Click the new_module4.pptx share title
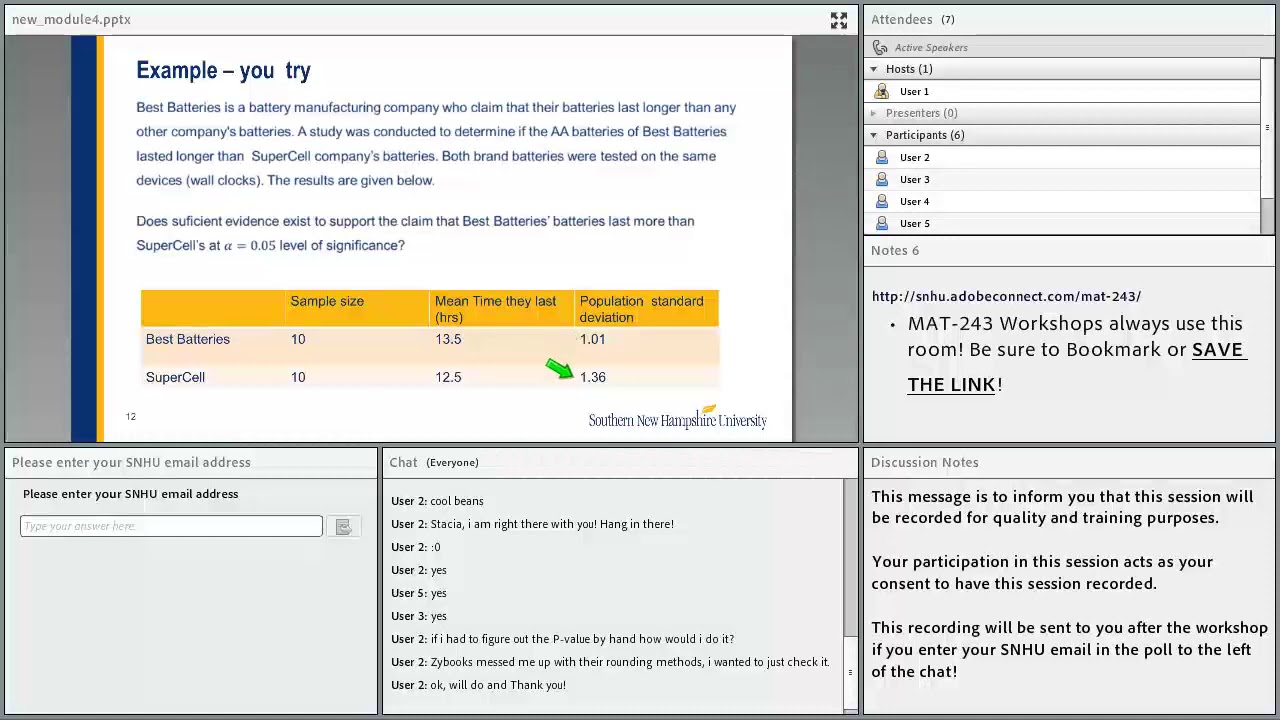This screenshot has width=1280, height=720. [71, 19]
